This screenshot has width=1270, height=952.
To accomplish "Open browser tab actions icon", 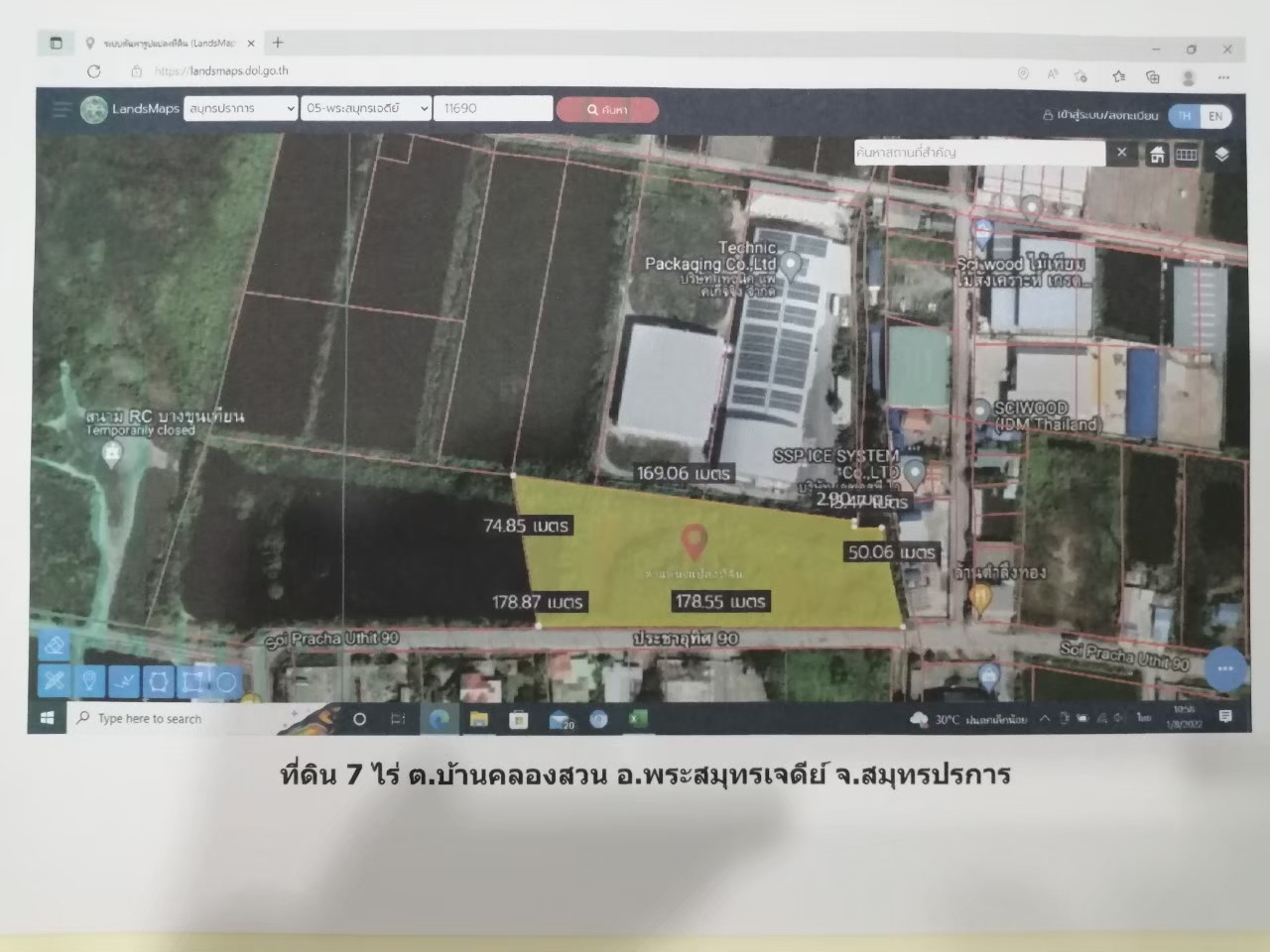I will tap(56, 43).
